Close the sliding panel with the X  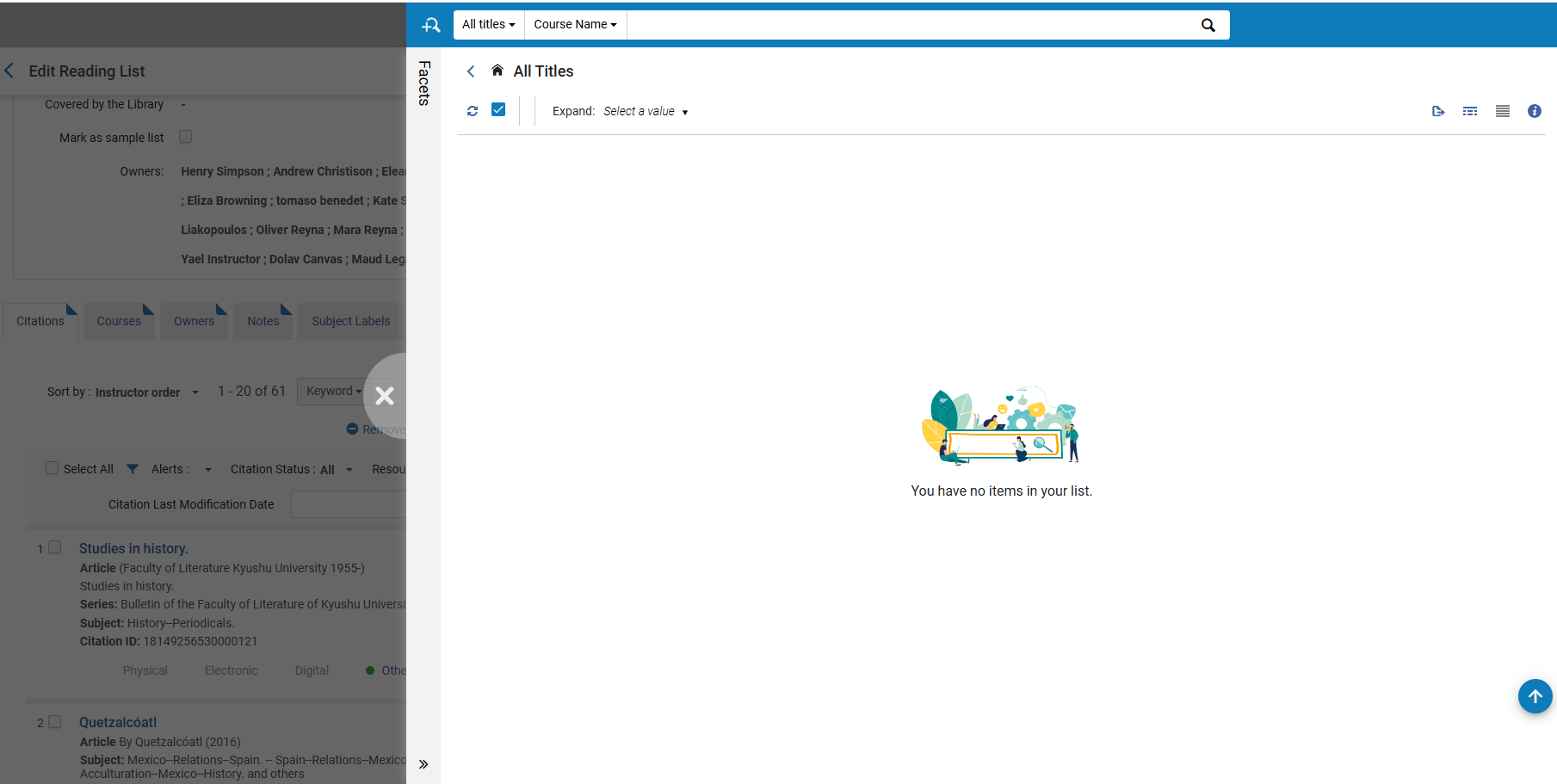tap(385, 396)
